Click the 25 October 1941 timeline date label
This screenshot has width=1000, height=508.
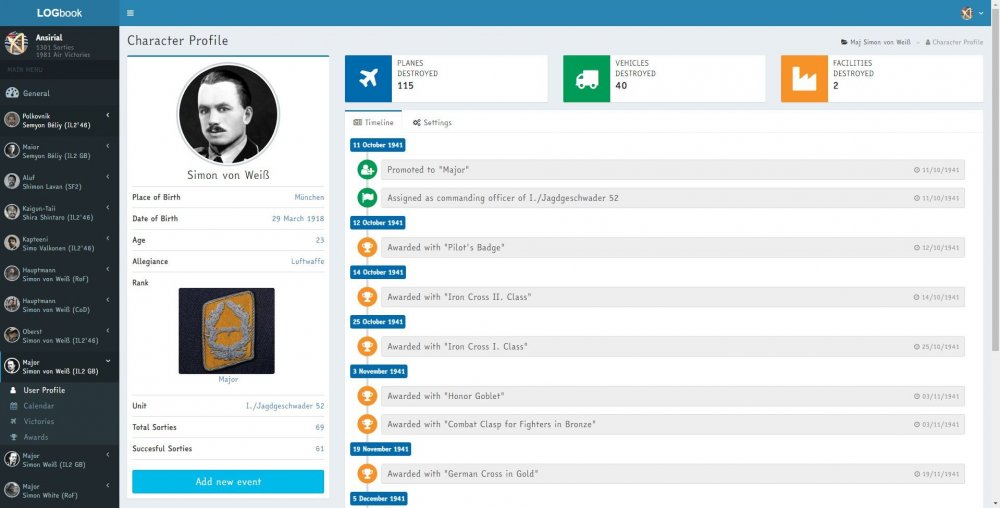point(378,323)
